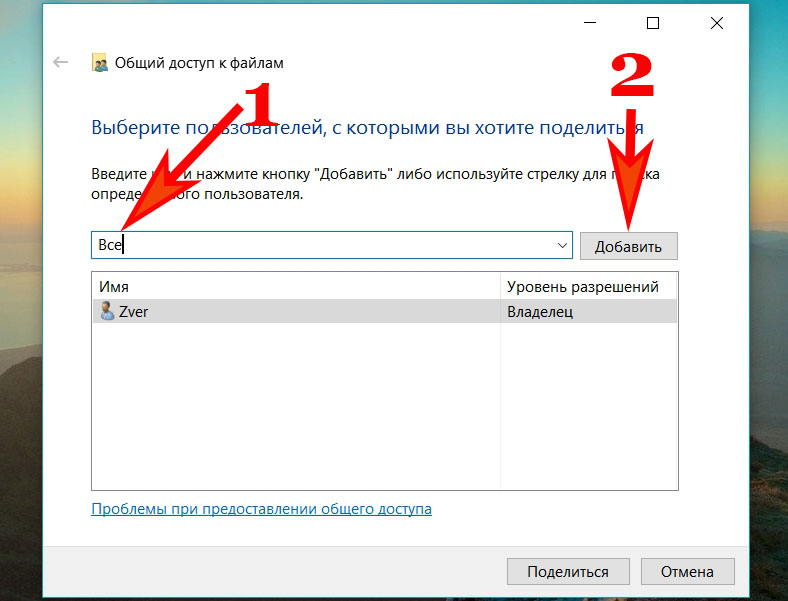The width and height of the screenshot is (788, 601).
Task: Click the blue "Выберите пользователей" heading
Action: point(367,128)
